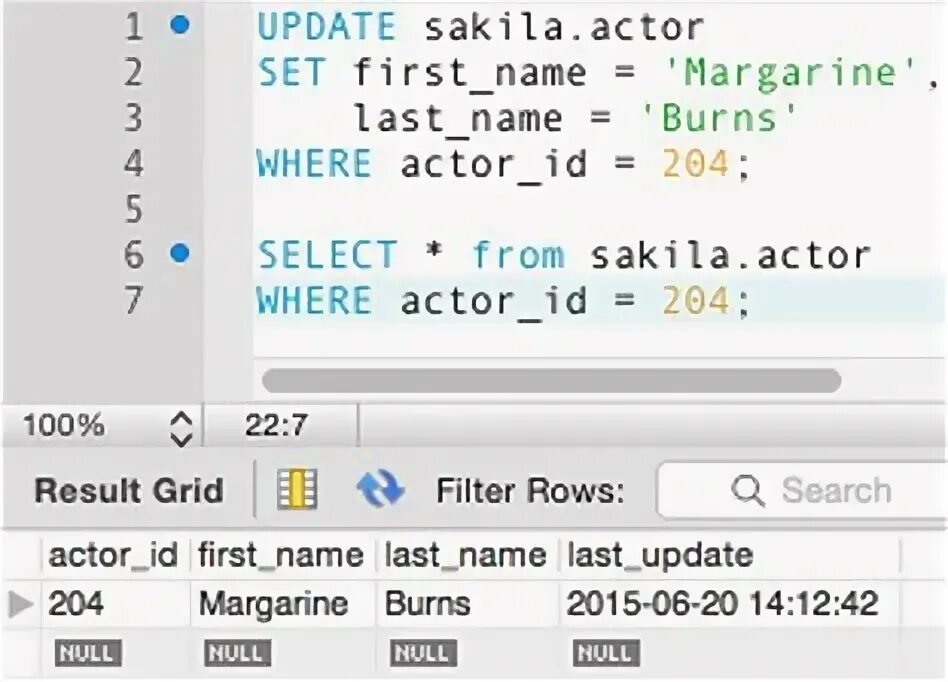Sort by the actor_id column header
948x682 pixels.
[113, 556]
